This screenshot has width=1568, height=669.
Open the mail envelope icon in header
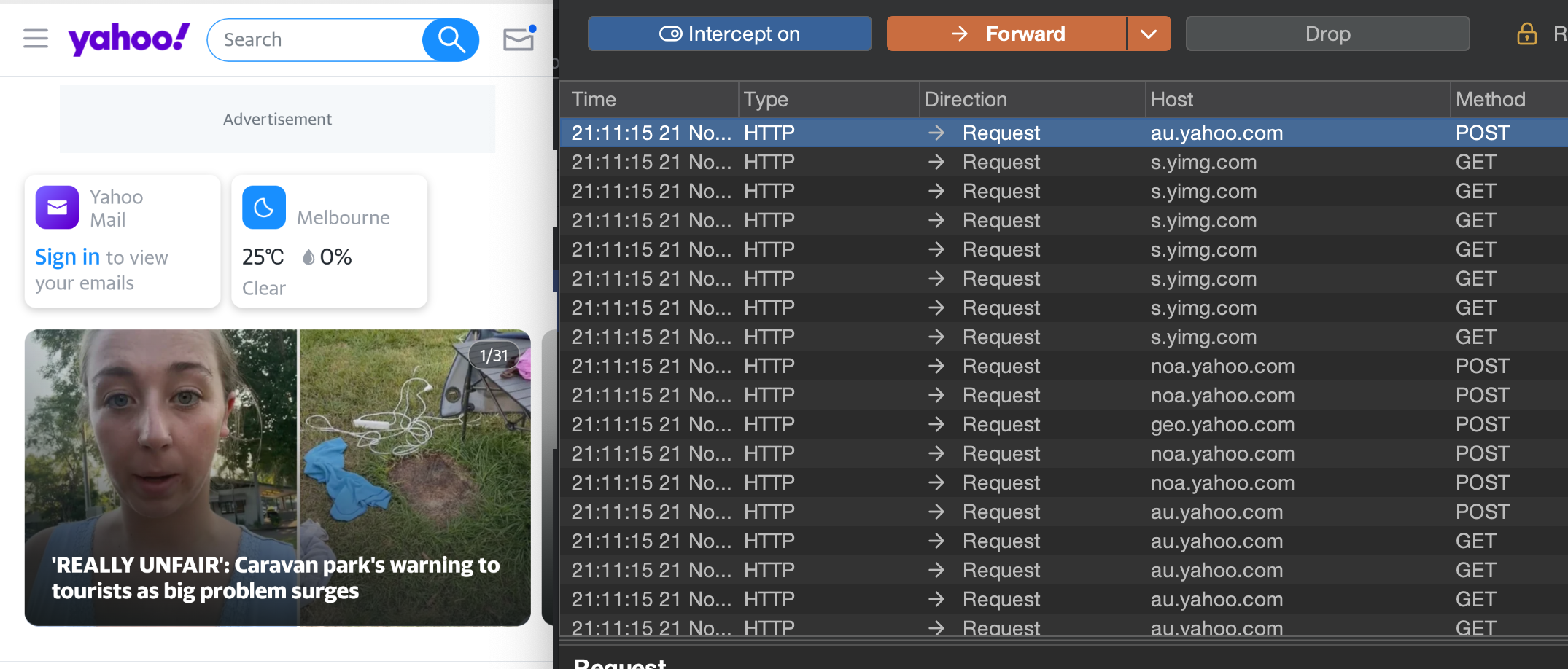coord(519,39)
